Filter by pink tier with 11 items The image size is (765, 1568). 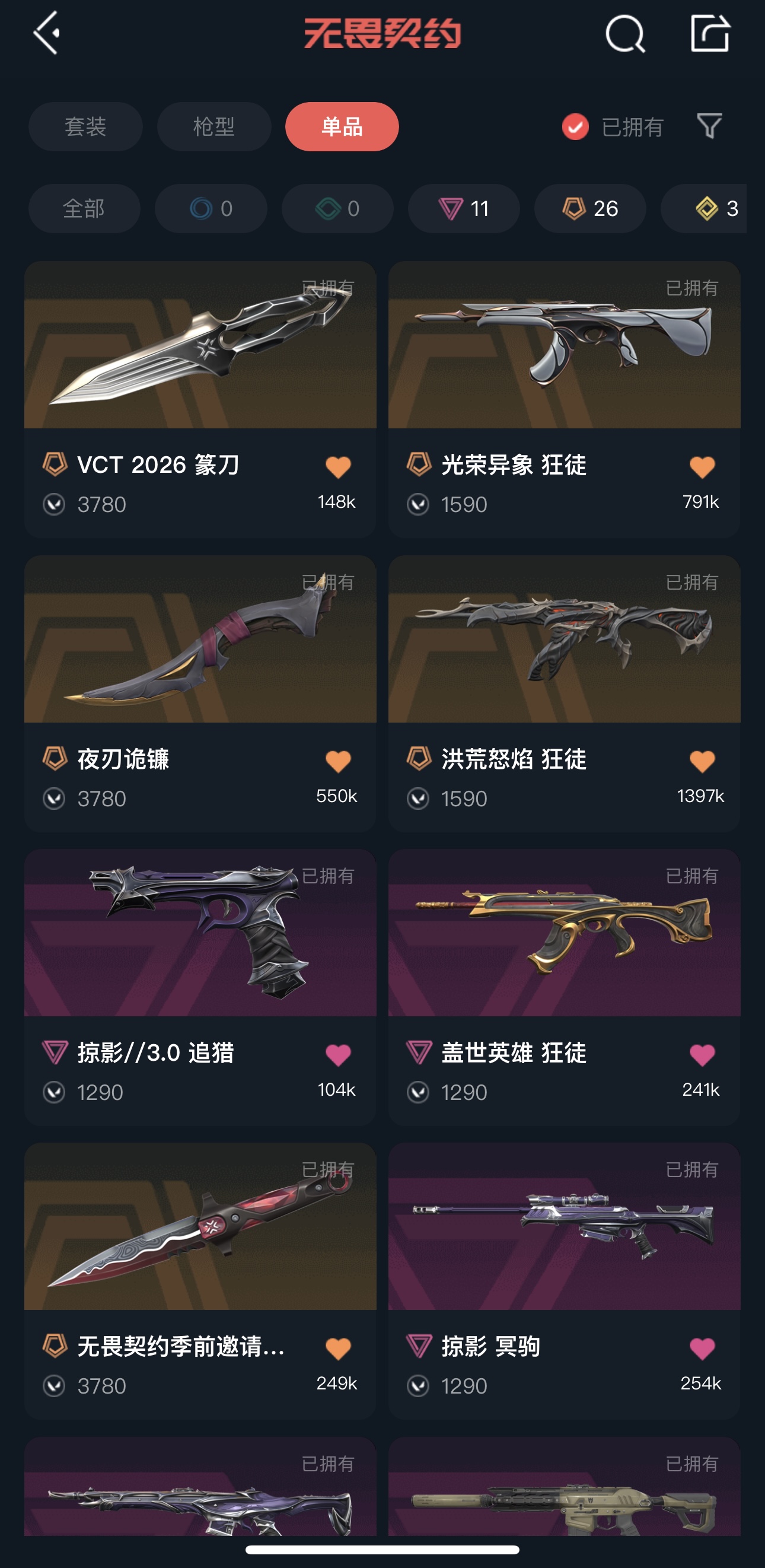coord(464,209)
